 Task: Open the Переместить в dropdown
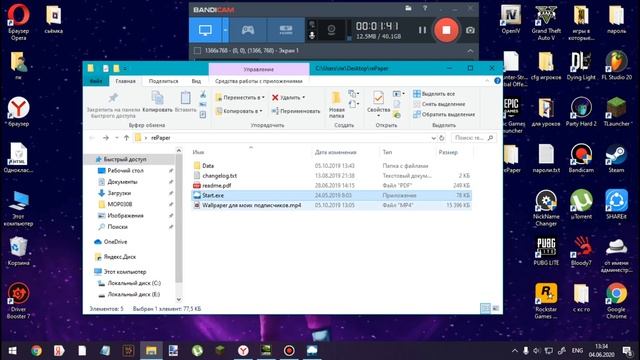click(x=240, y=98)
